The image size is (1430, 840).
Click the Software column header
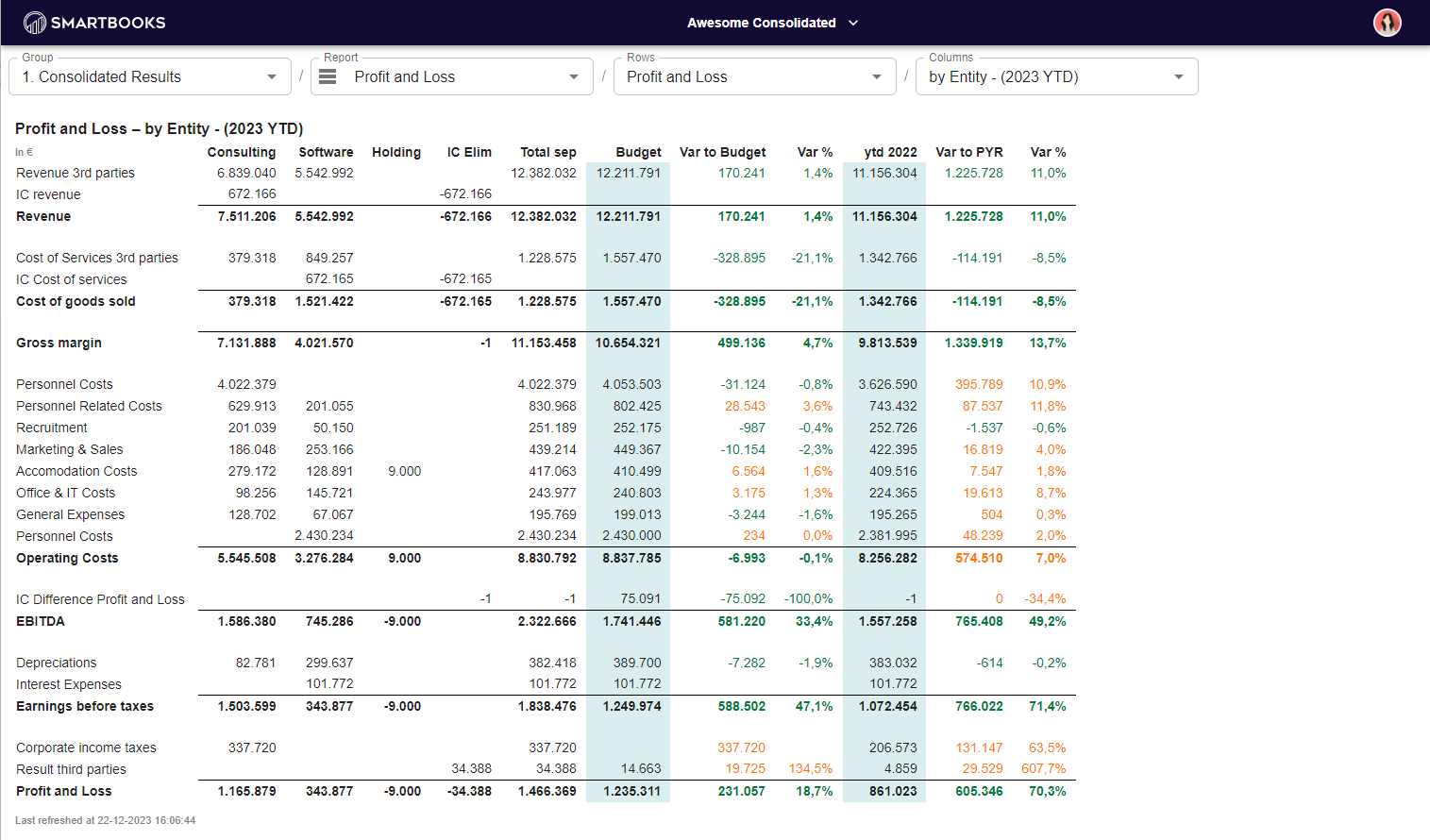tap(326, 152)
